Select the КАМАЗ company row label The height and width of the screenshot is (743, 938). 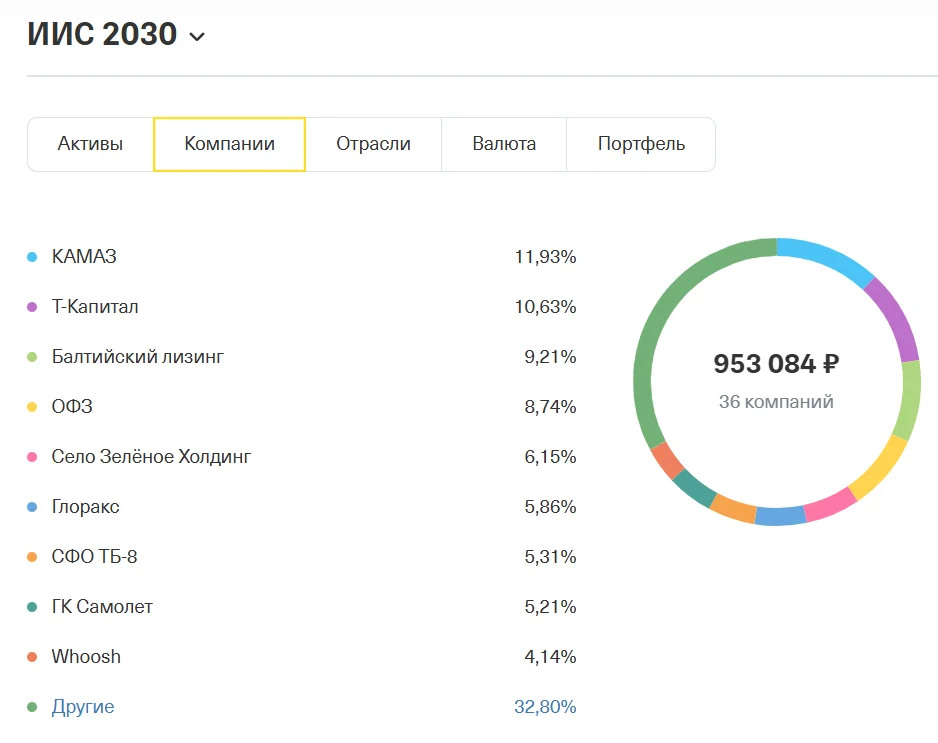pos(84,257)
